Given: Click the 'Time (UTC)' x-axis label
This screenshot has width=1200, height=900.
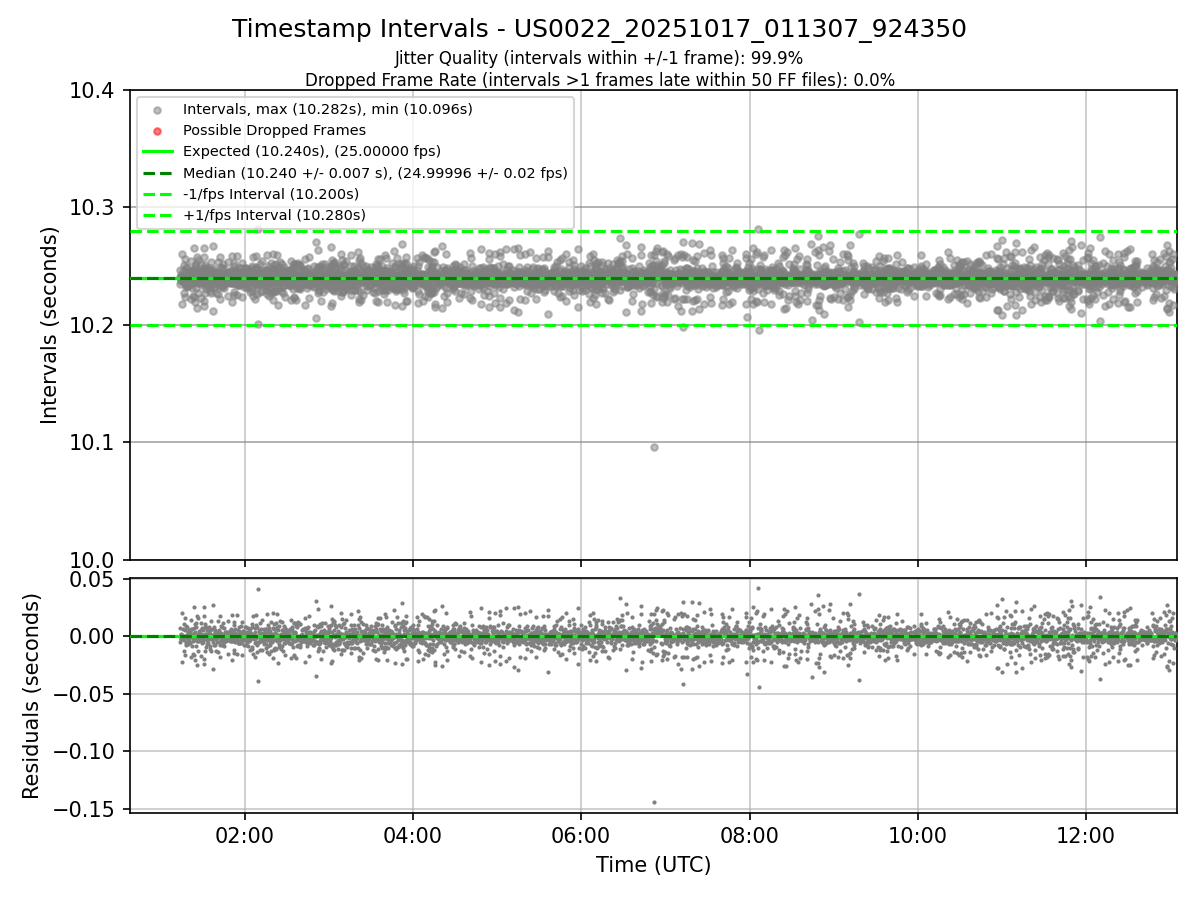Looking at the screenshot, I should click(653, 865).
